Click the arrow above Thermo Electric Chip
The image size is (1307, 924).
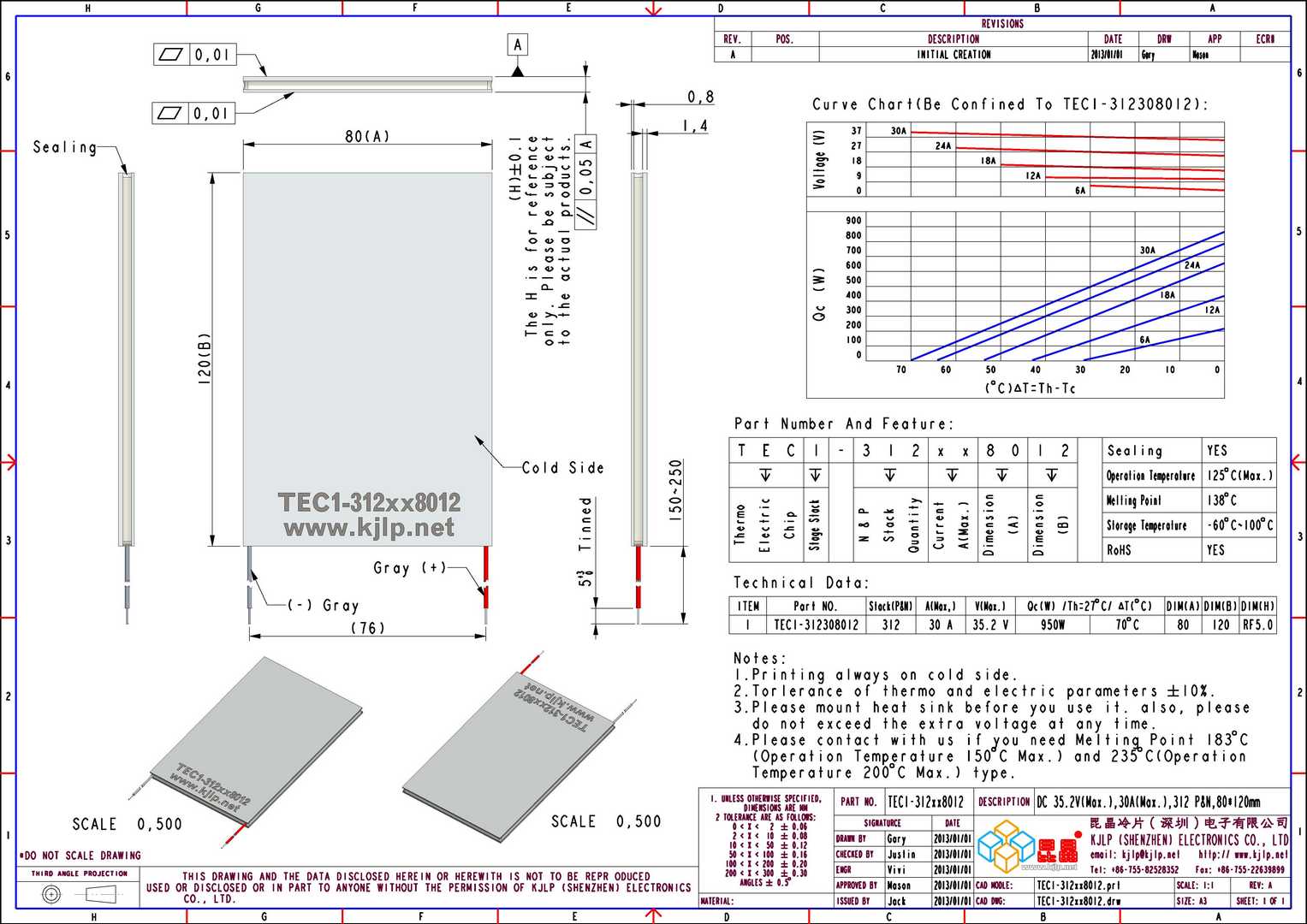(765, 474)
